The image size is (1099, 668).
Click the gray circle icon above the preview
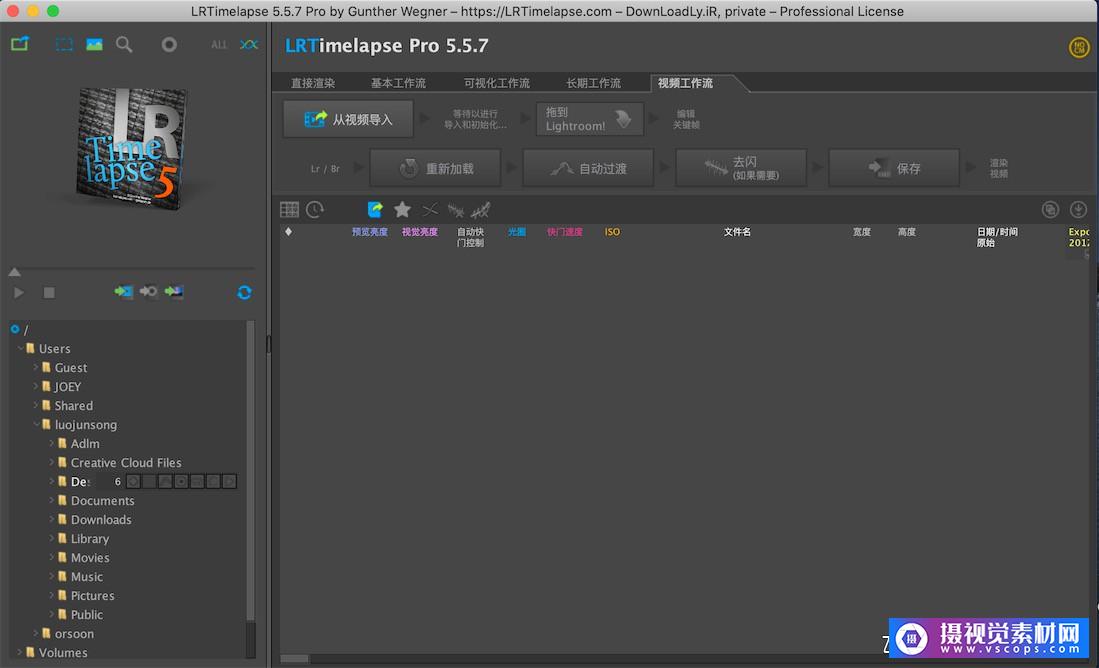click(x=169, y=44)
